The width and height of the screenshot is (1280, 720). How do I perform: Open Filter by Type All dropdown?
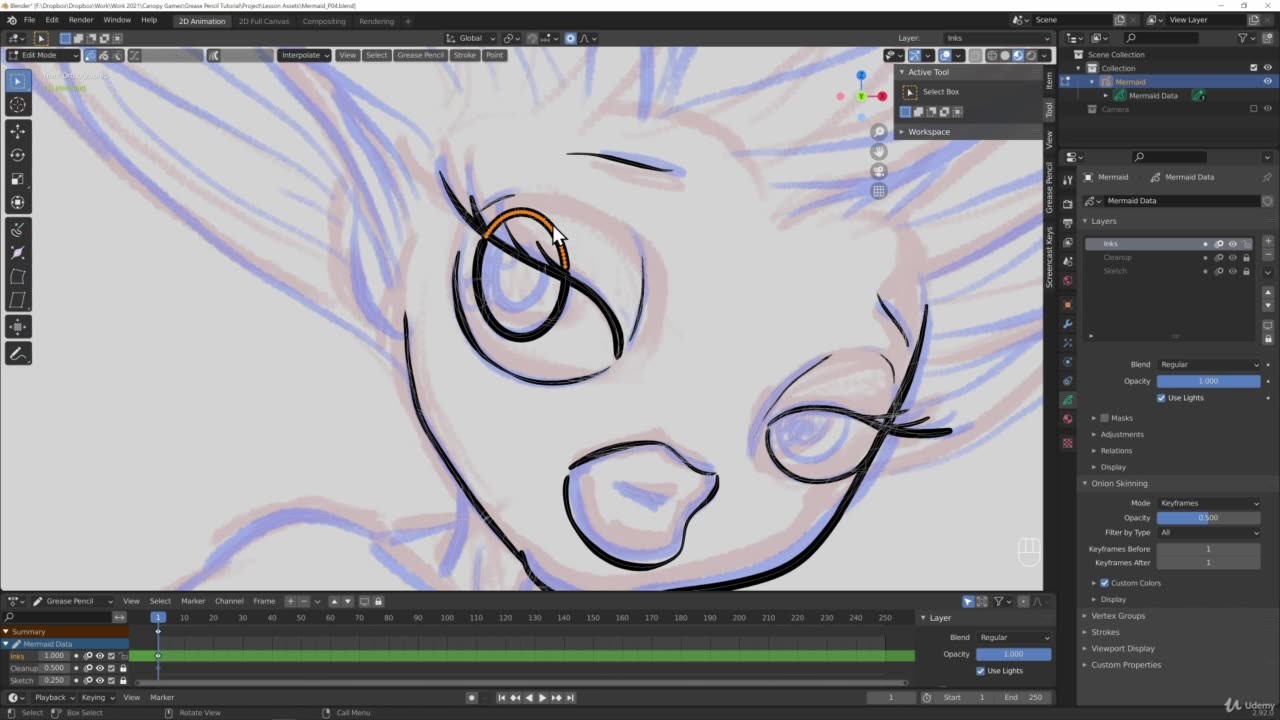click(1209, 532)
